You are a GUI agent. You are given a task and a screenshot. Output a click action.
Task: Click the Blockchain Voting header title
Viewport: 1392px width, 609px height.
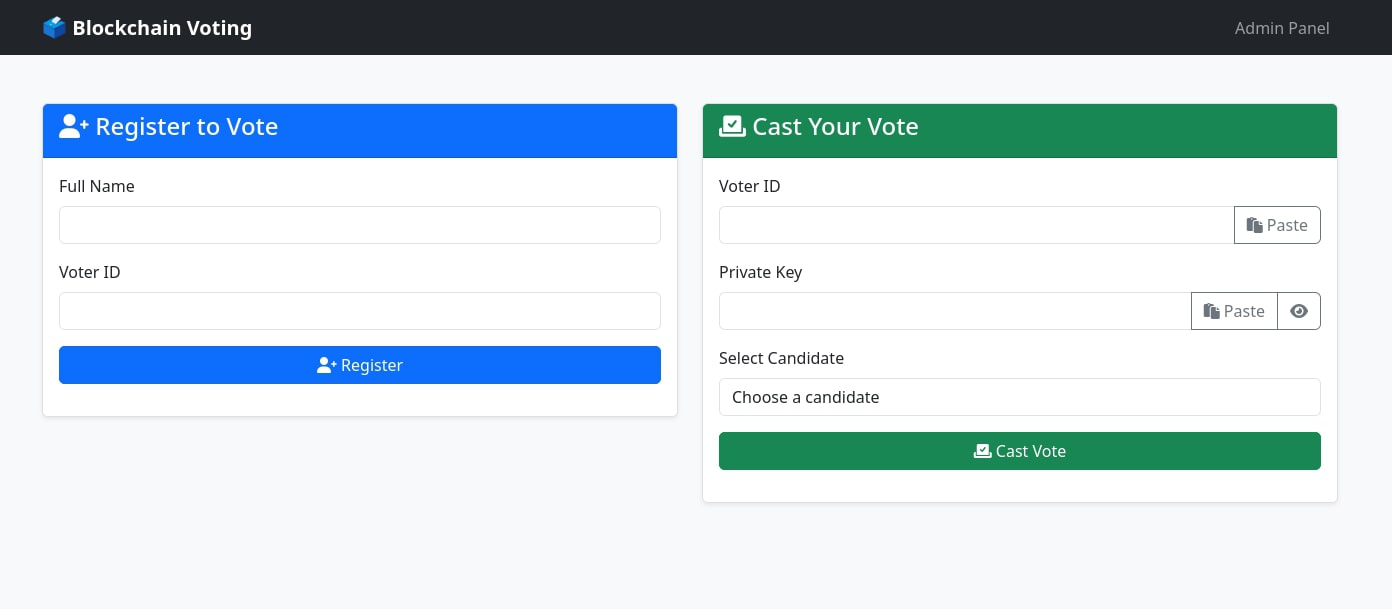coord(162,27)
